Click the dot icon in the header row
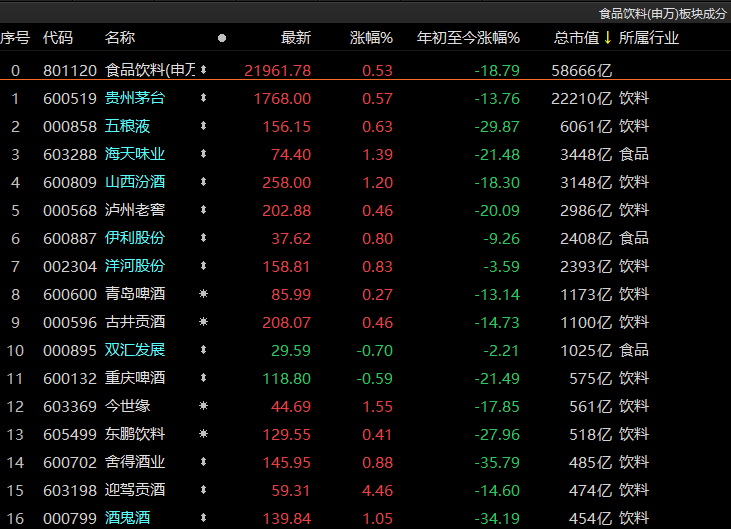 click(x=222, y=38)
